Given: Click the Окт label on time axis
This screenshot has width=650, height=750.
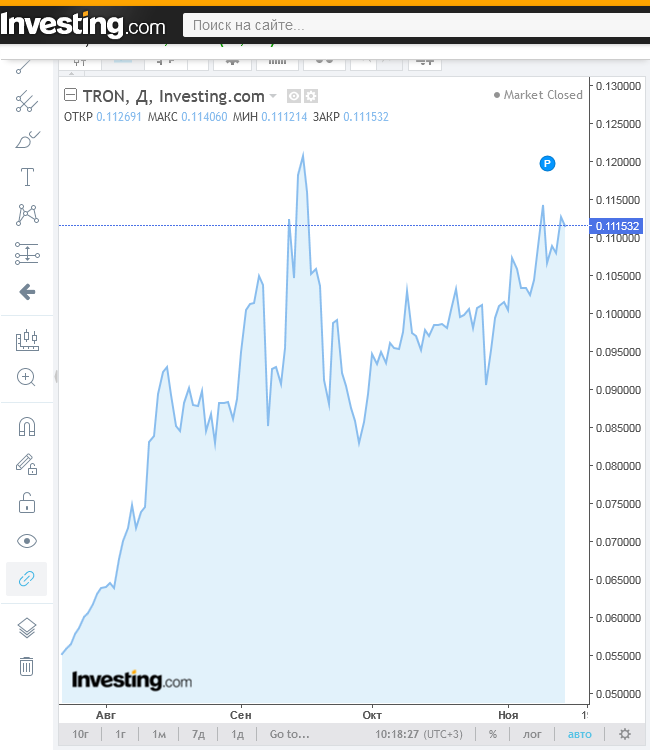Looking at the screenshot, I should (372, 715).
